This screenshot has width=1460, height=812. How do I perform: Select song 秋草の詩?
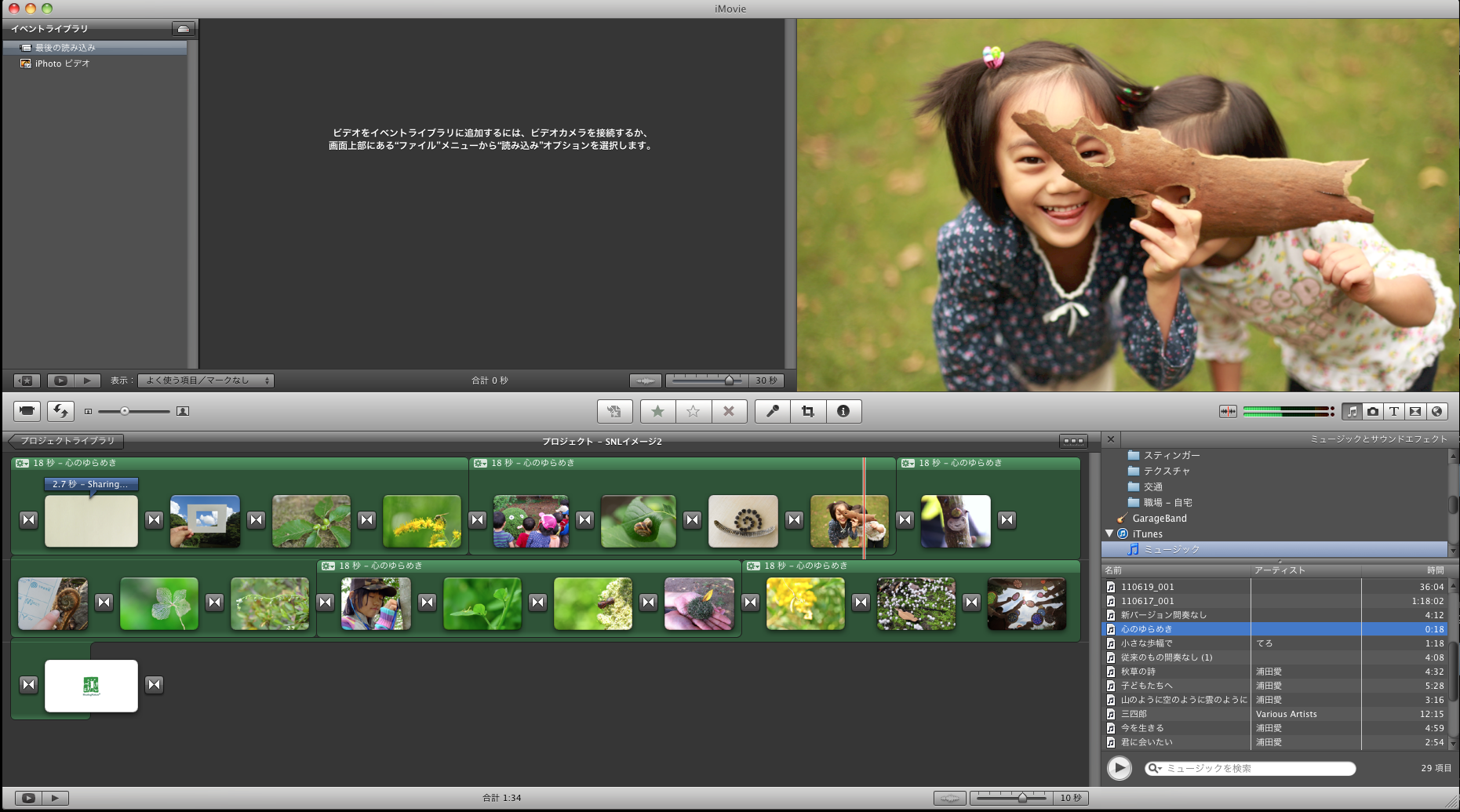(1274, 672)
